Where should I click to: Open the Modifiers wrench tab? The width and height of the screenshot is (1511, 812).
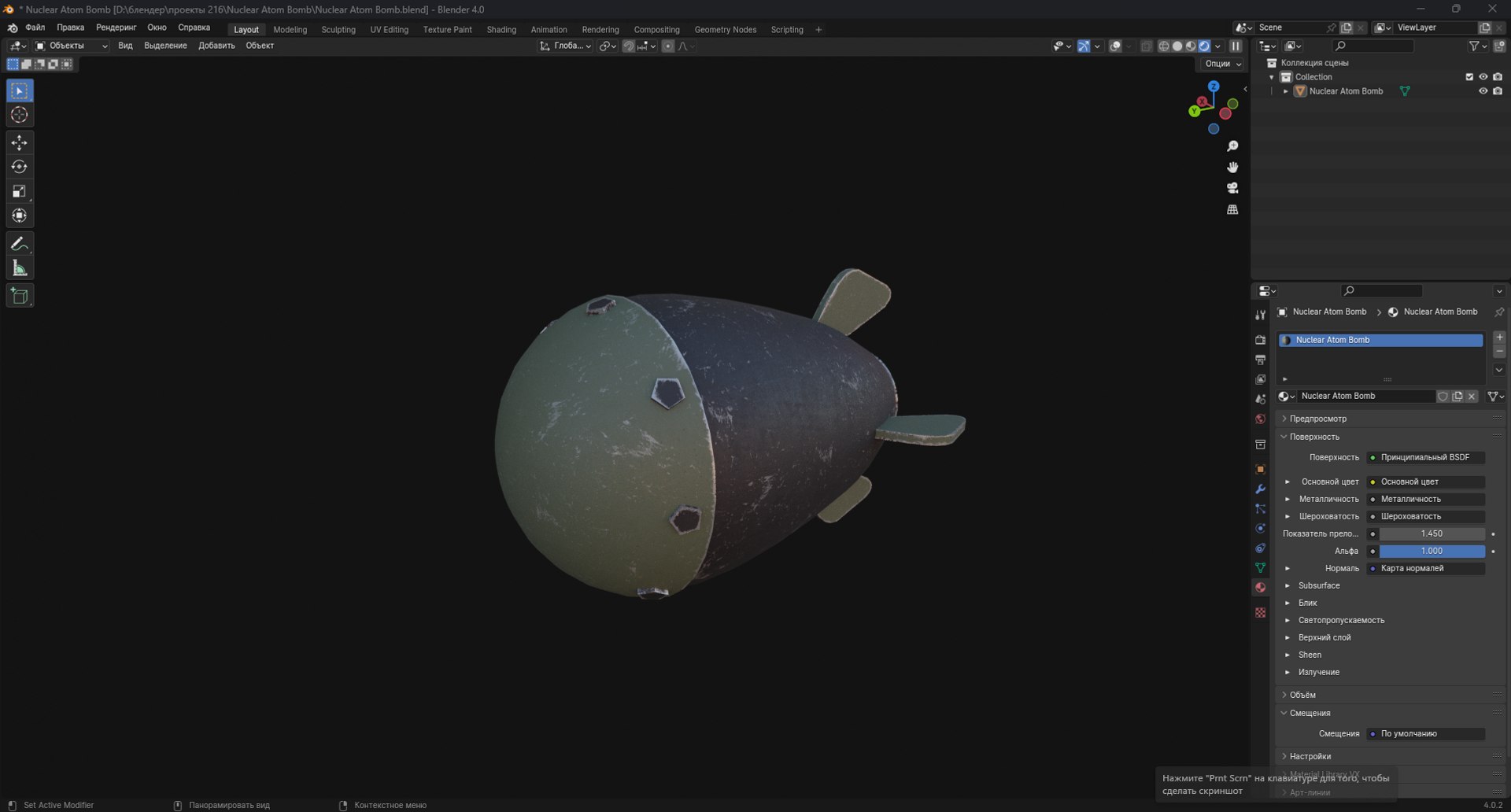click(1260, 489)
